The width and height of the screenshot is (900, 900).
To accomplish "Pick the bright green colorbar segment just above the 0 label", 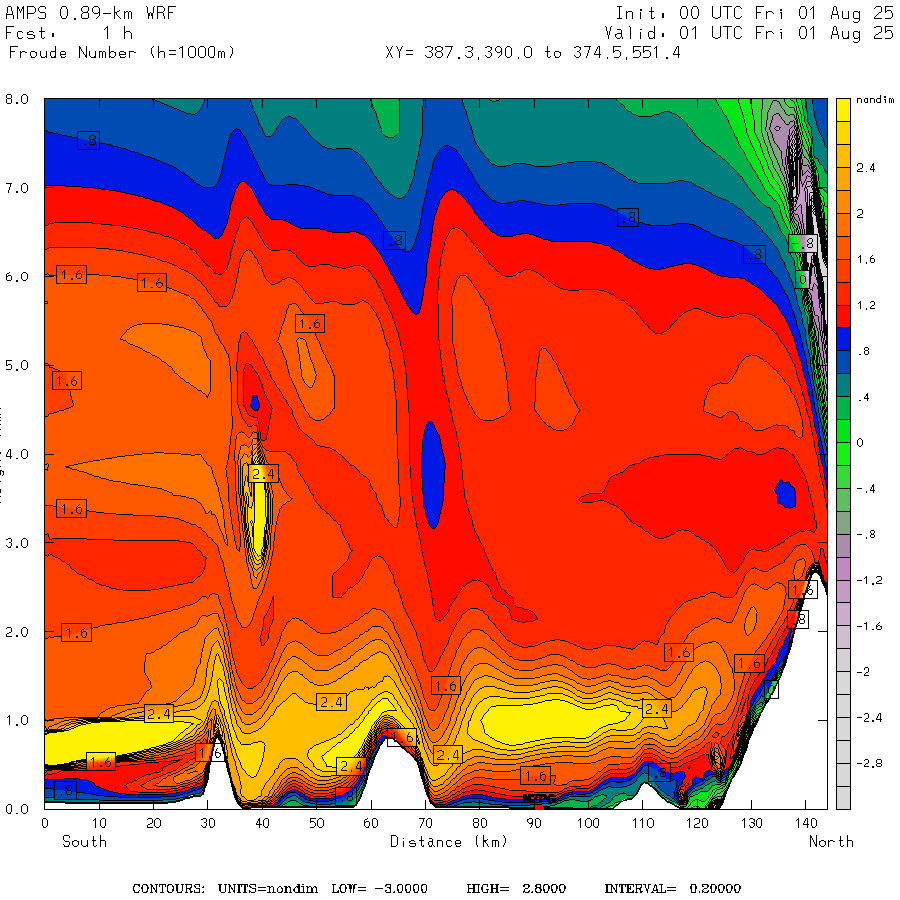I will click(843, 431).
